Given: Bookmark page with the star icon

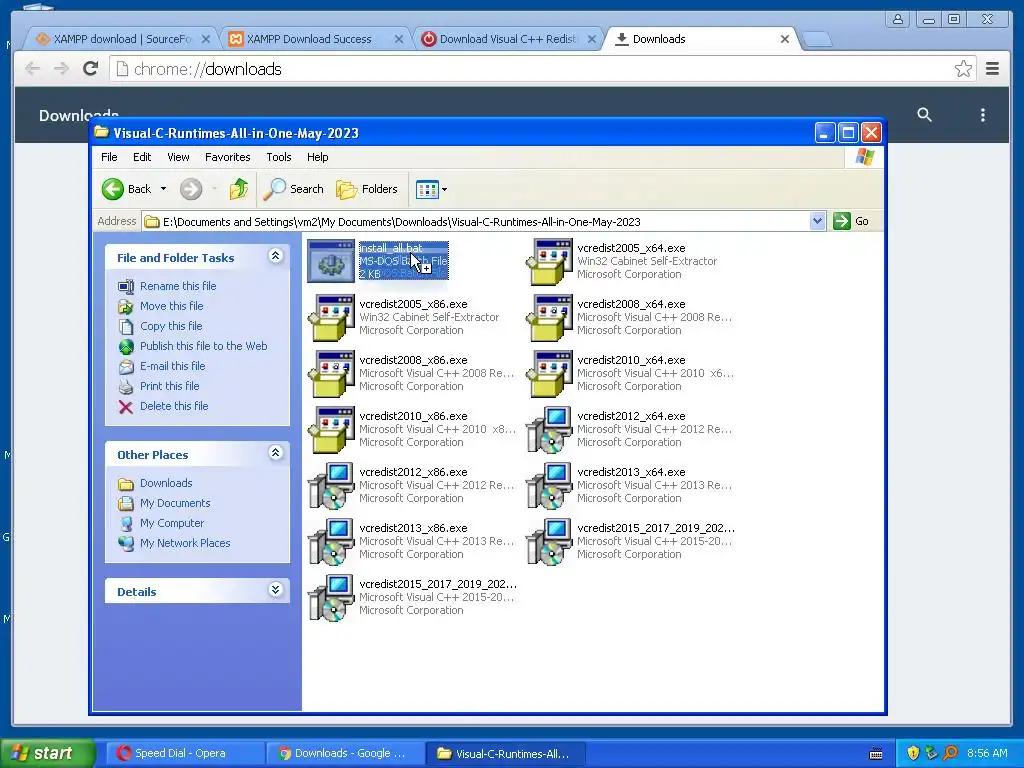Looking at the screenshot, I should (963, 69).
